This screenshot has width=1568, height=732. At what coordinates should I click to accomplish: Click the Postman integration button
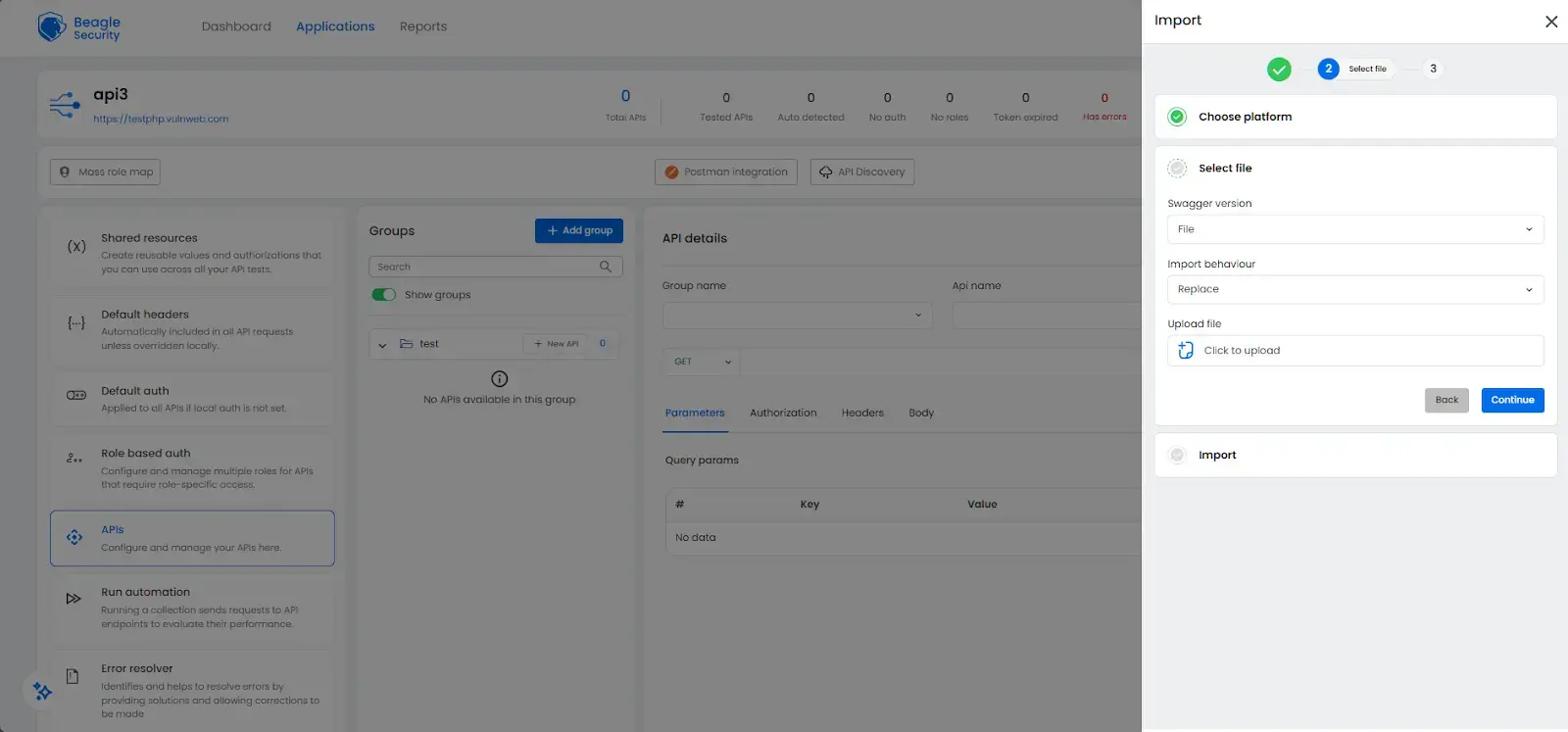pos(726,171)
